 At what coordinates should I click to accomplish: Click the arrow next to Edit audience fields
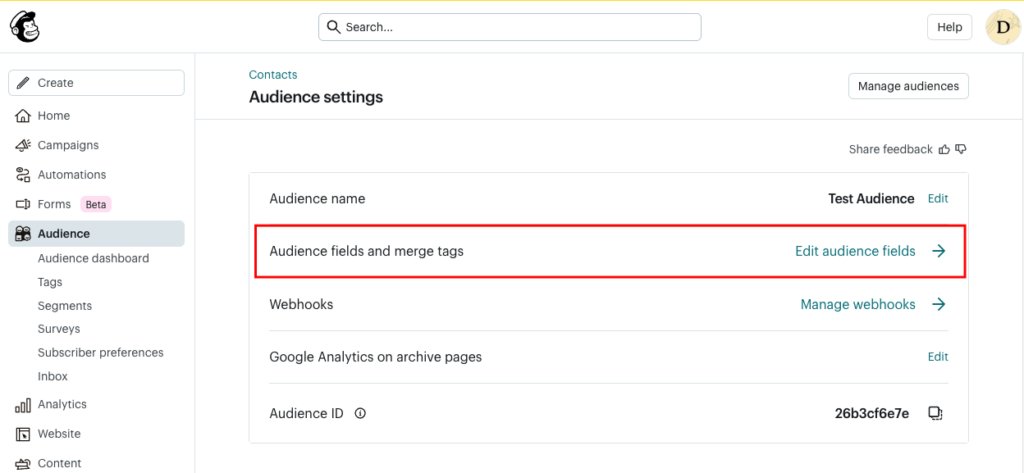click(x=938, y=251)
